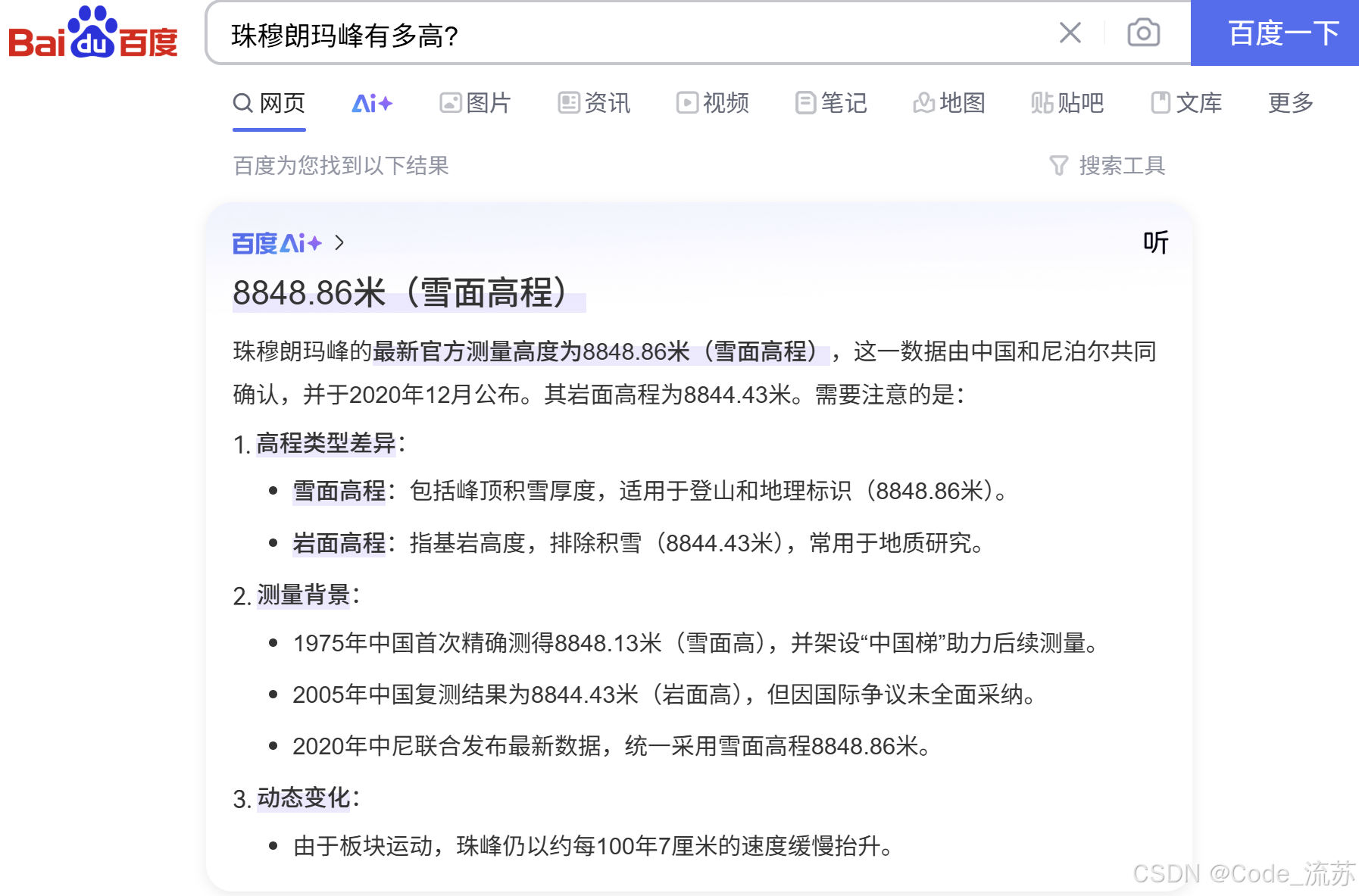1359x896 pixels.
Task: Open the 文库 tab
Action: (1186, 103)
